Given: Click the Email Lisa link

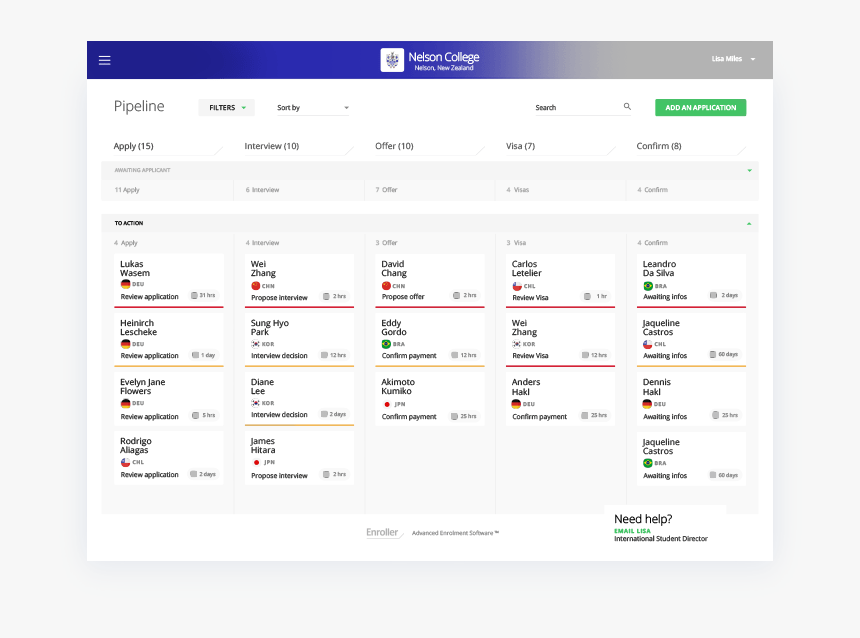Looking at the screenshot, I should [x=631, y=531].
